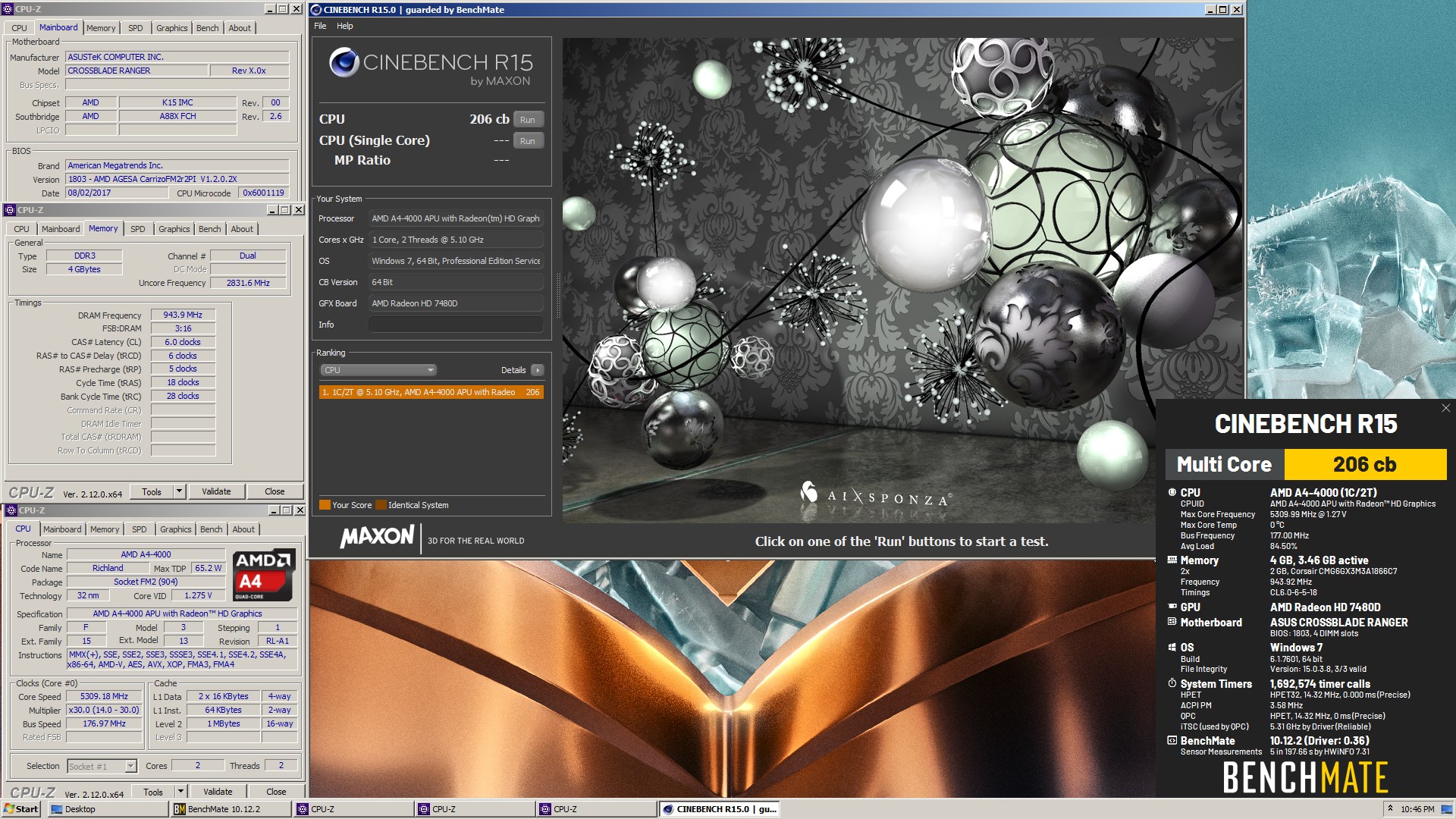Click the AMD A4 processor logo in CPU-Z

[x=263, y=575]
